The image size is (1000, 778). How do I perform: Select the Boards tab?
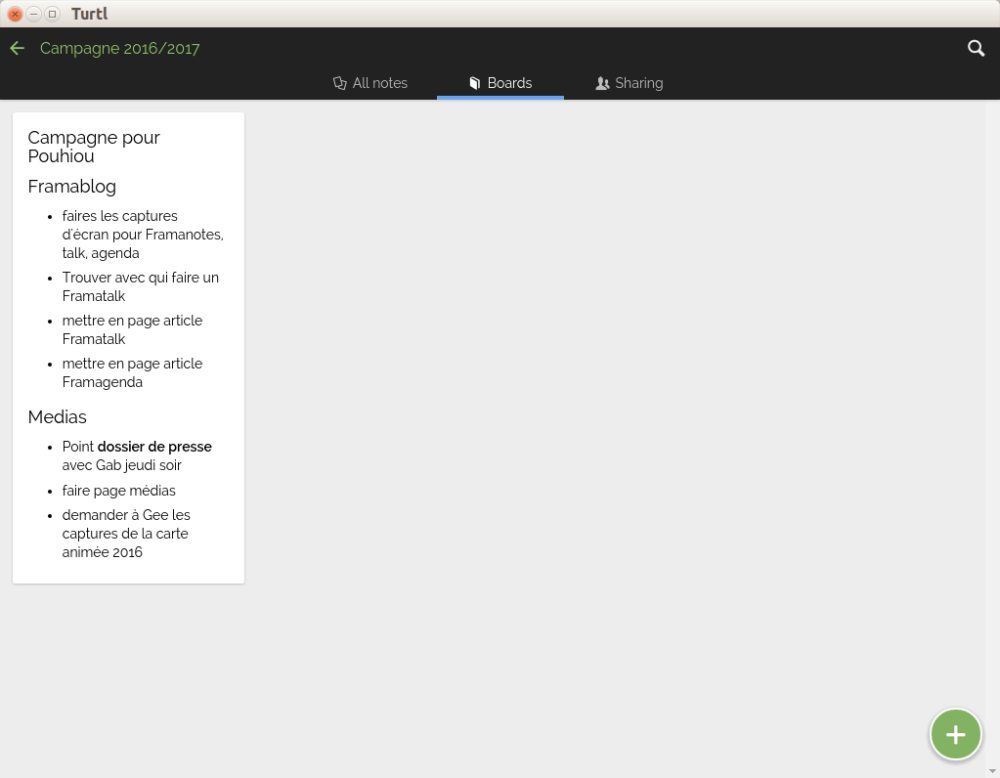tap(501, 83)
